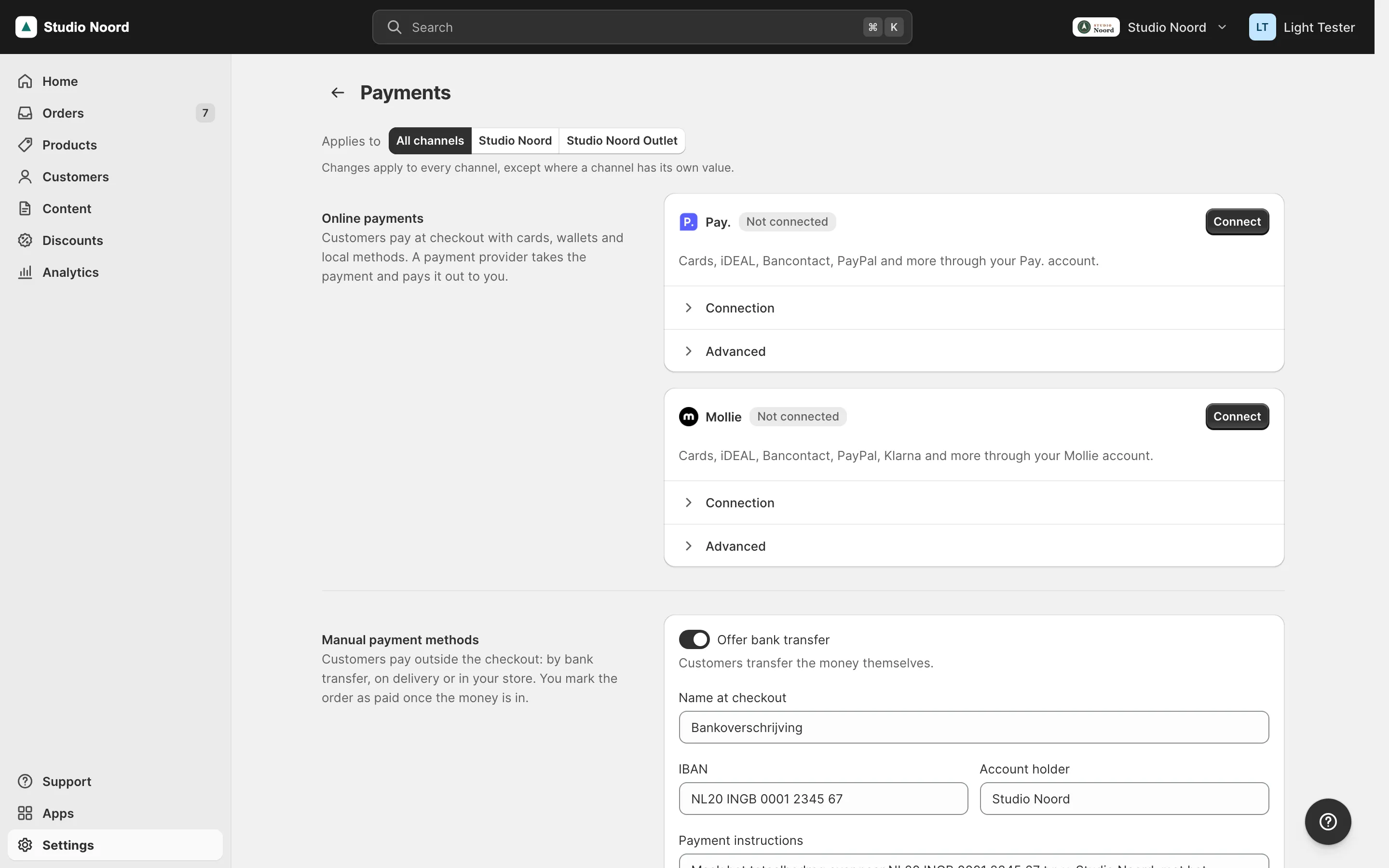Viewport: 1389px width, 868px height.
Task: Open the Support question-mark icon
Action: coord(25,781)
